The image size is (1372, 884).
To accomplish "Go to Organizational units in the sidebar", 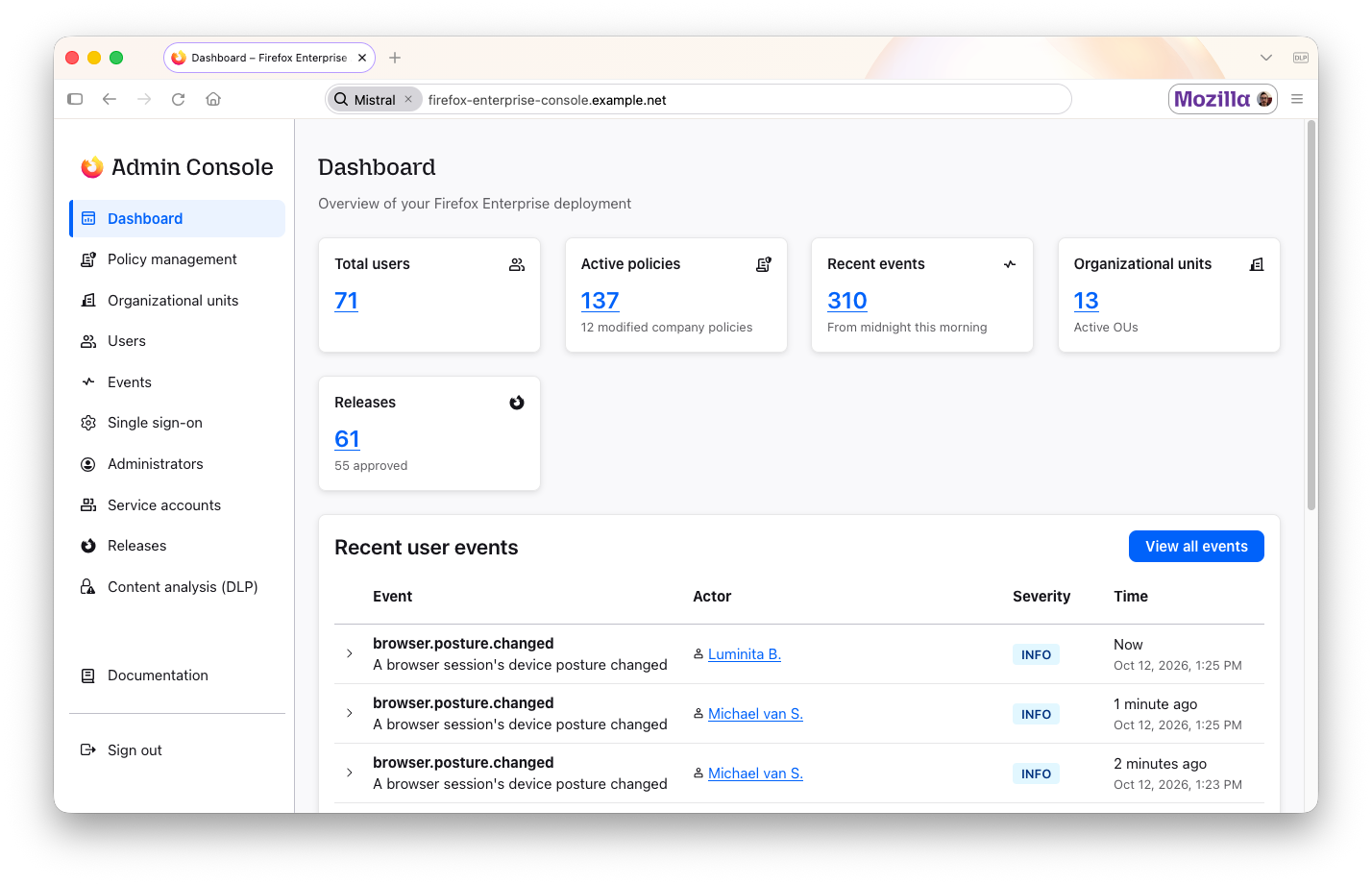I will [x=177, y=301].
